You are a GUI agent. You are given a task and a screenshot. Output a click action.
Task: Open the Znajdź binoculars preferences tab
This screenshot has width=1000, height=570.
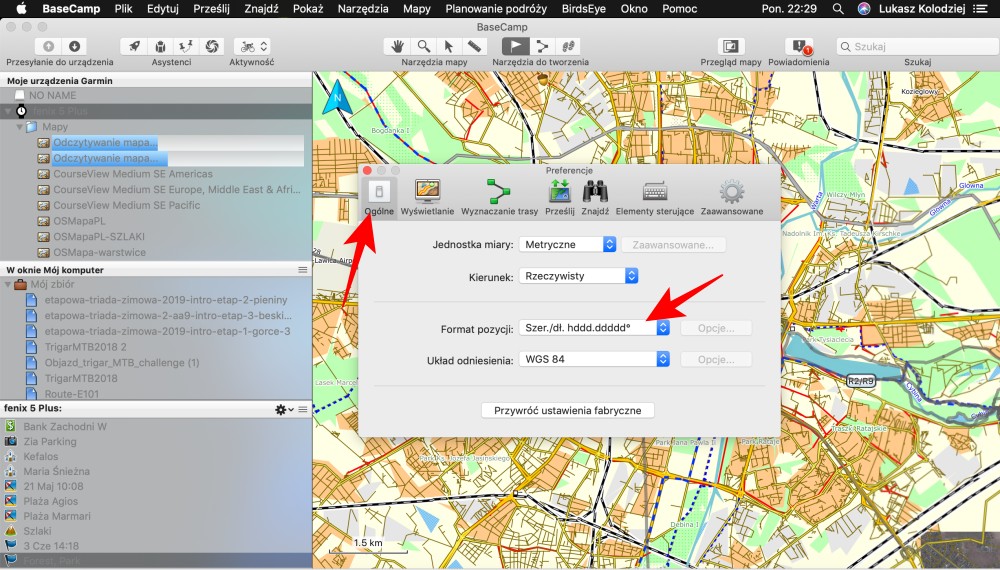595,198
